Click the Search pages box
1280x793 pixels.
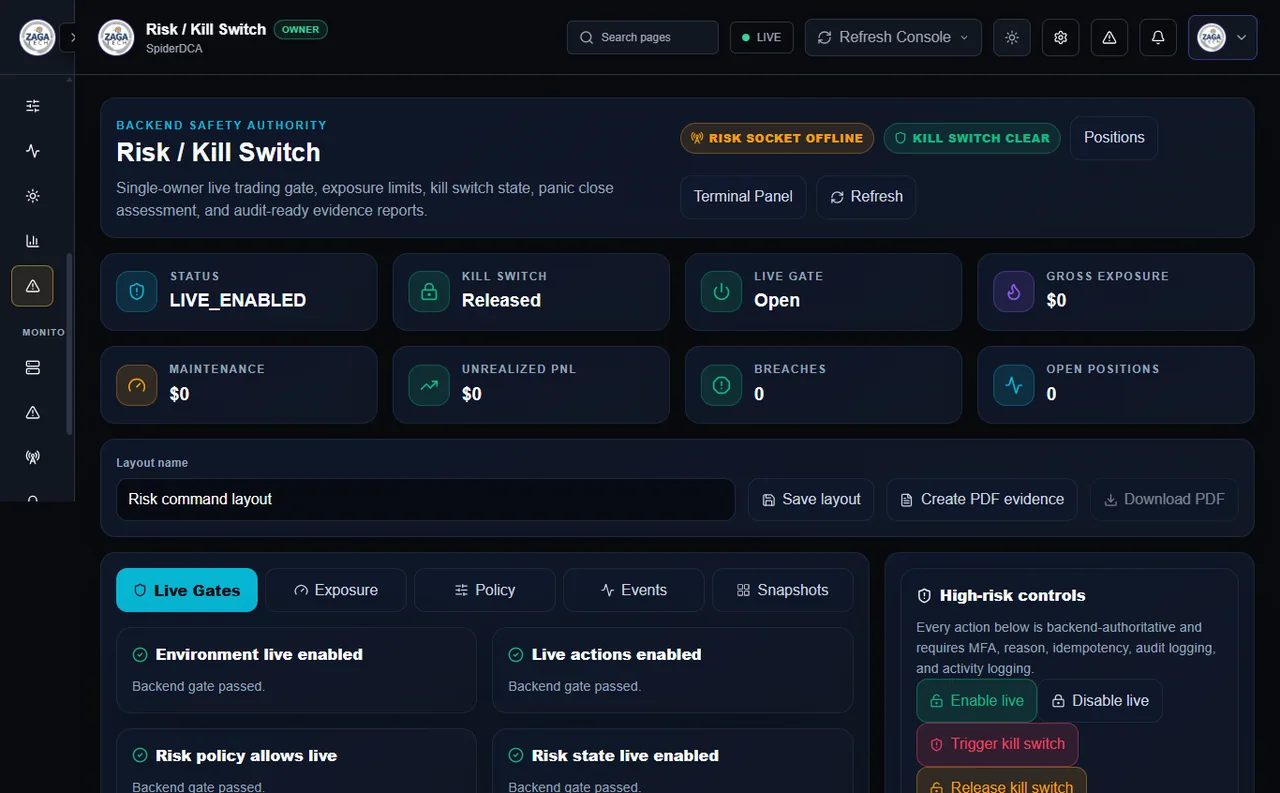[643, 37]
